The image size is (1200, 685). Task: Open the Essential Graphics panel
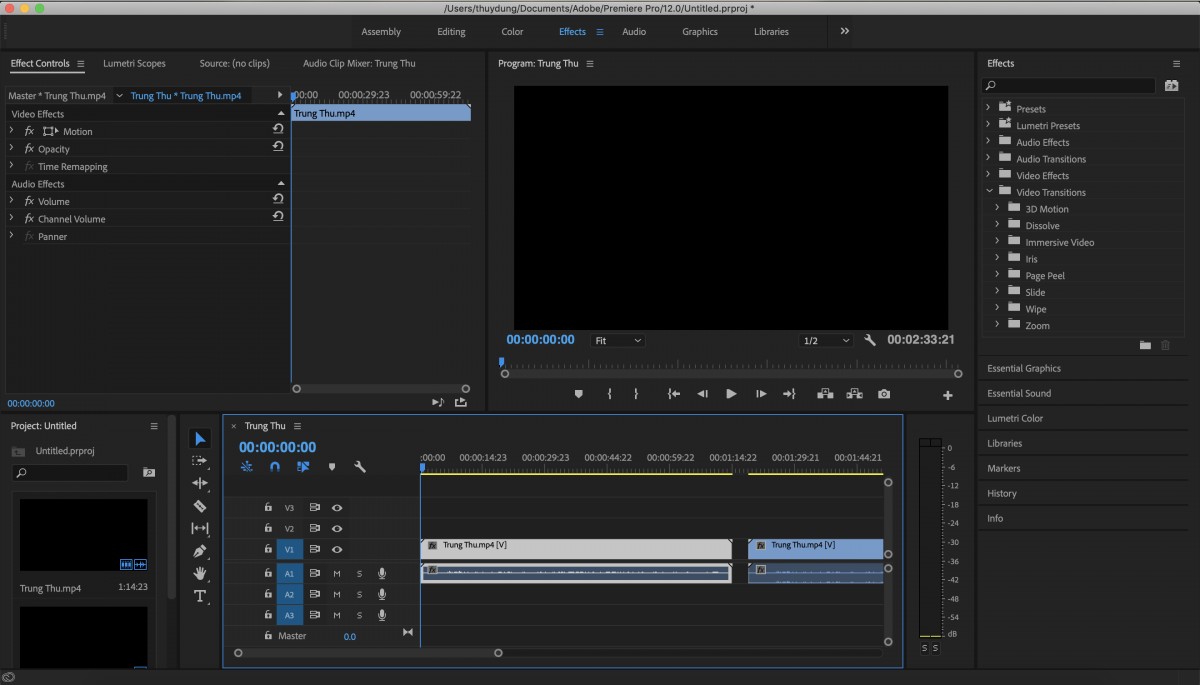1024,368
